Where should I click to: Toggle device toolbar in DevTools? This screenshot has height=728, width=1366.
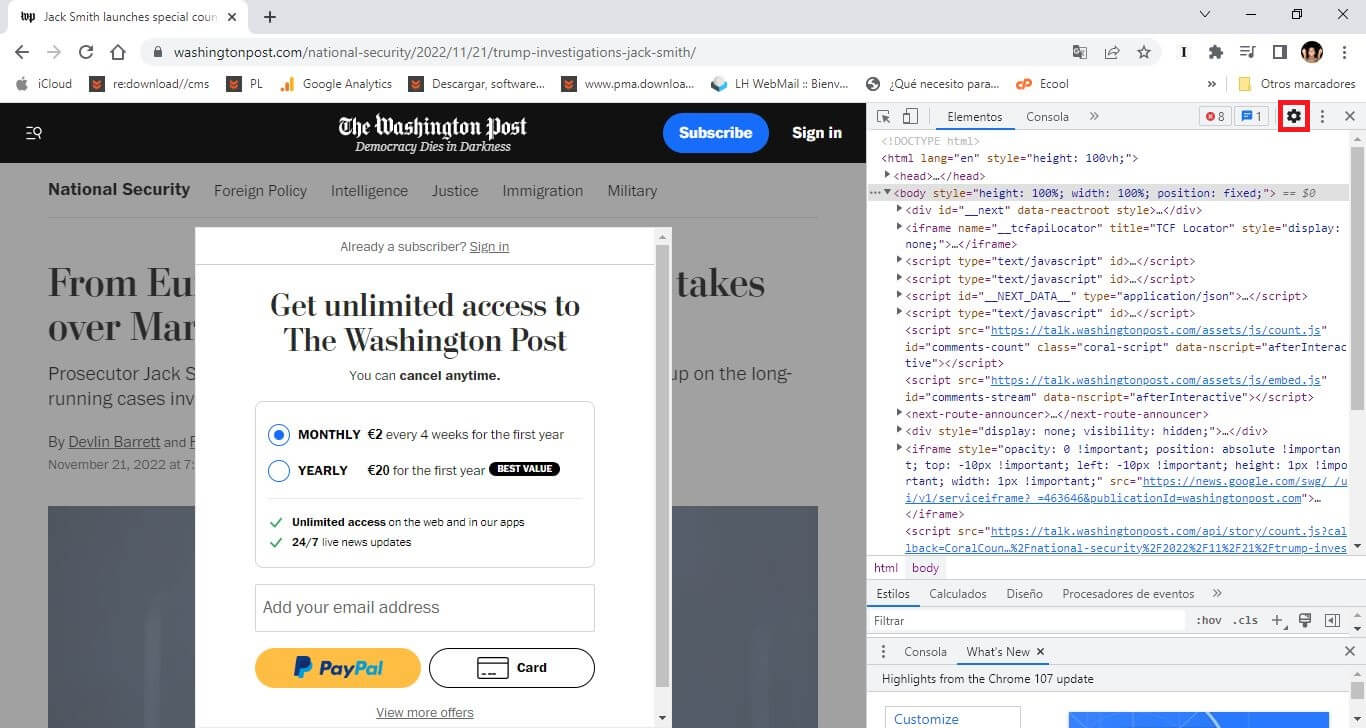coord(910,117)
